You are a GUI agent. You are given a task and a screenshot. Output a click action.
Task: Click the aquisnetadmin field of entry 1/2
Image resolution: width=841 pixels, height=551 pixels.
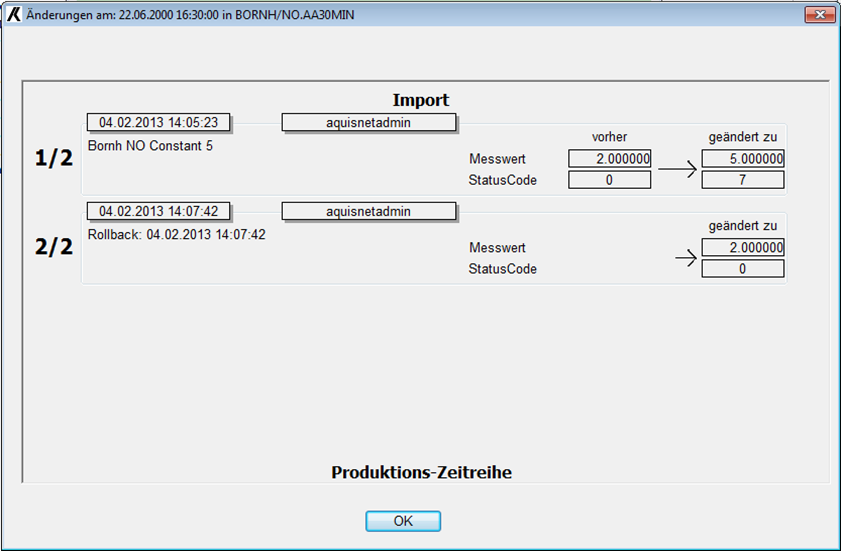pos(368,123)
